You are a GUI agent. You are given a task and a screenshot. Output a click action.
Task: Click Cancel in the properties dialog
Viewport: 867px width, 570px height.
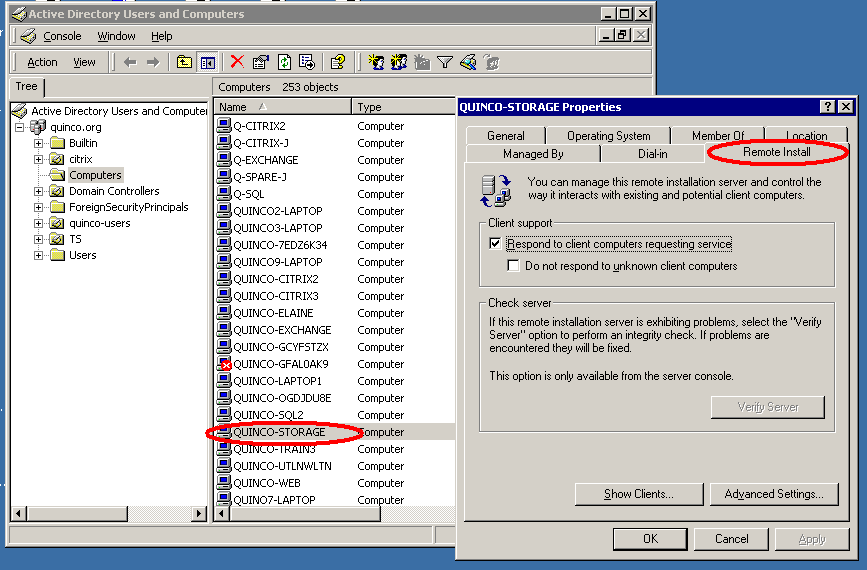coord(731,538)
